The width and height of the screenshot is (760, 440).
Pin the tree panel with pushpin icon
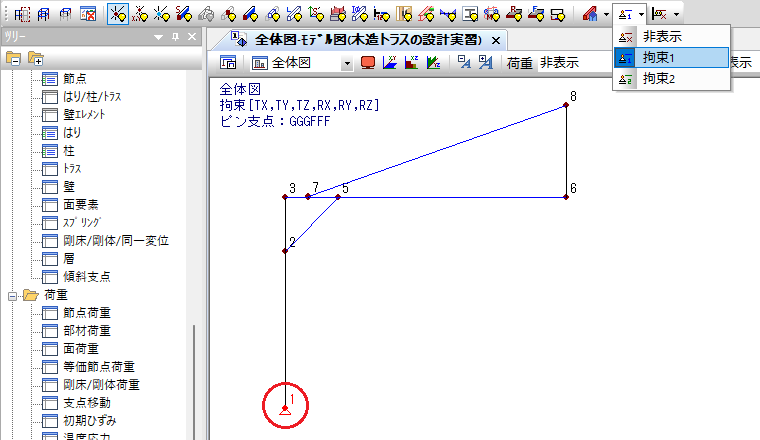point(175,37)
